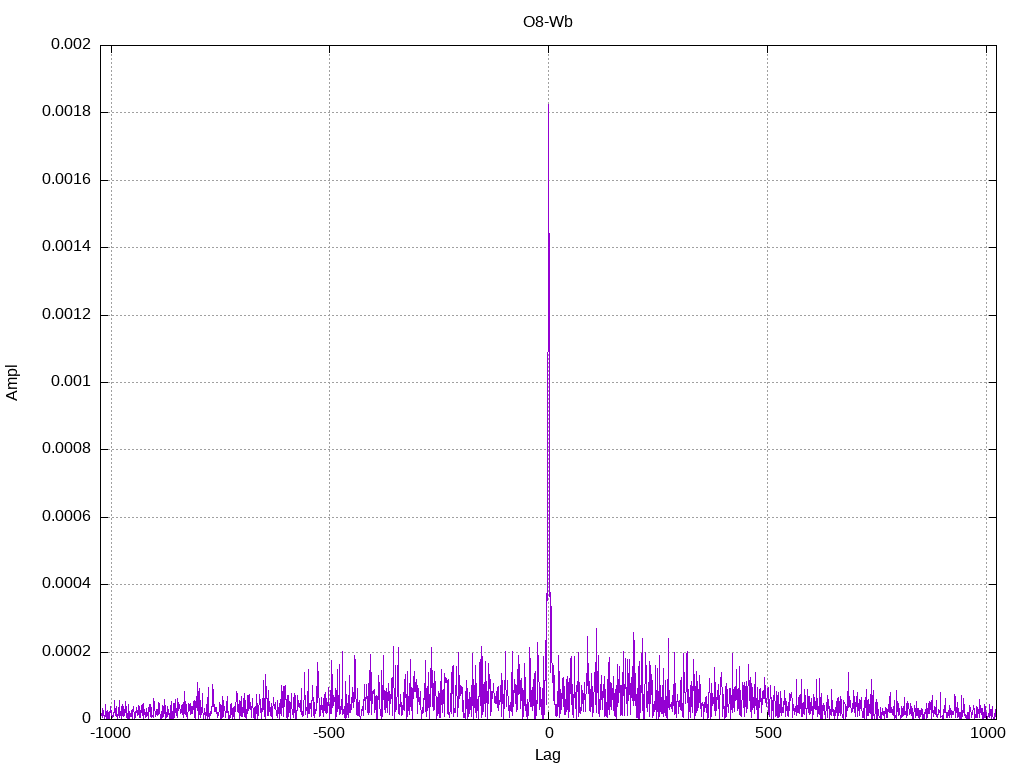
Task: Click the 0.001 y-axis tick label
Action: tap(71, 382)
